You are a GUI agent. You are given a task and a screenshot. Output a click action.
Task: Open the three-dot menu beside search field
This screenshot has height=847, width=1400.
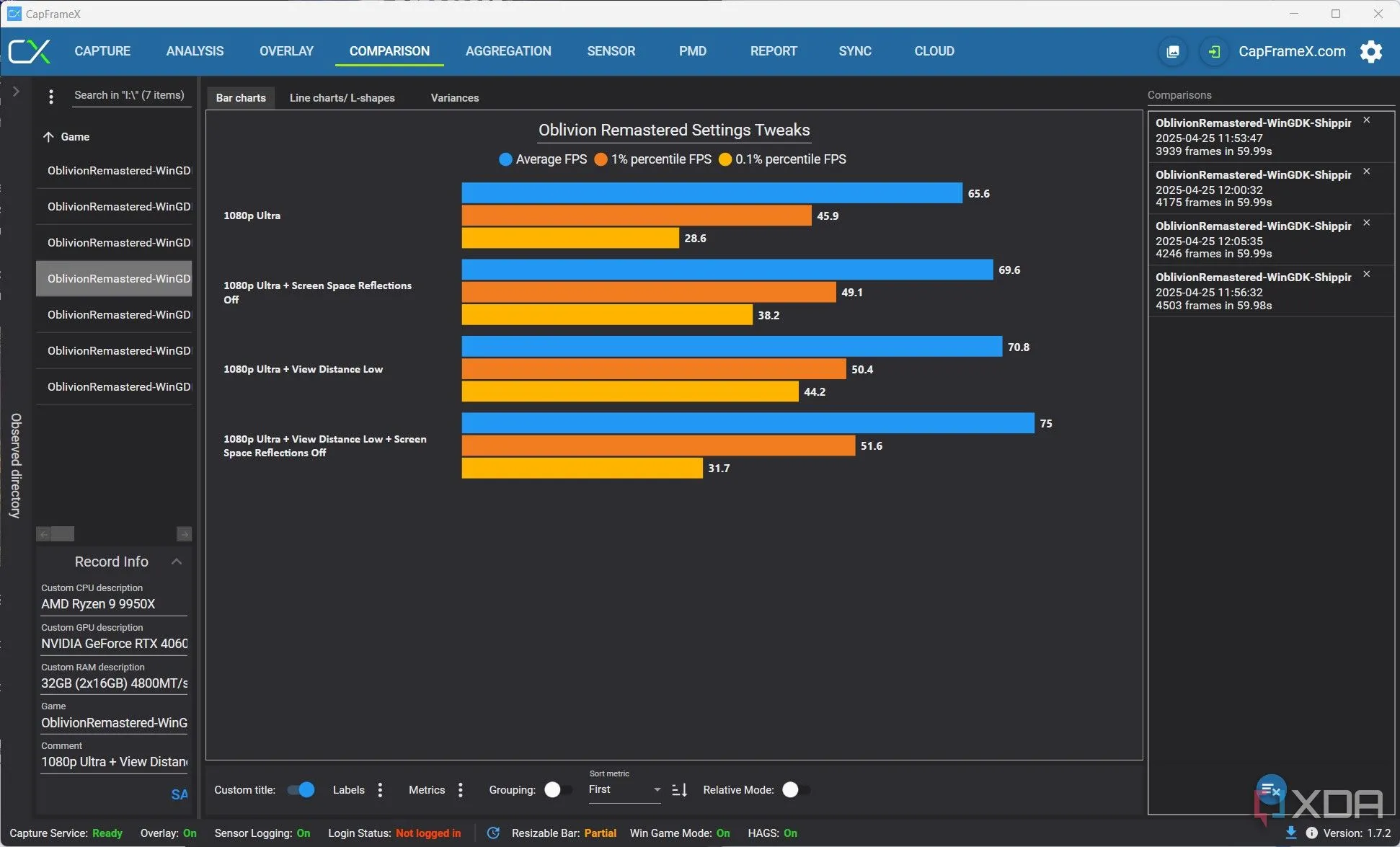point(50,97)
